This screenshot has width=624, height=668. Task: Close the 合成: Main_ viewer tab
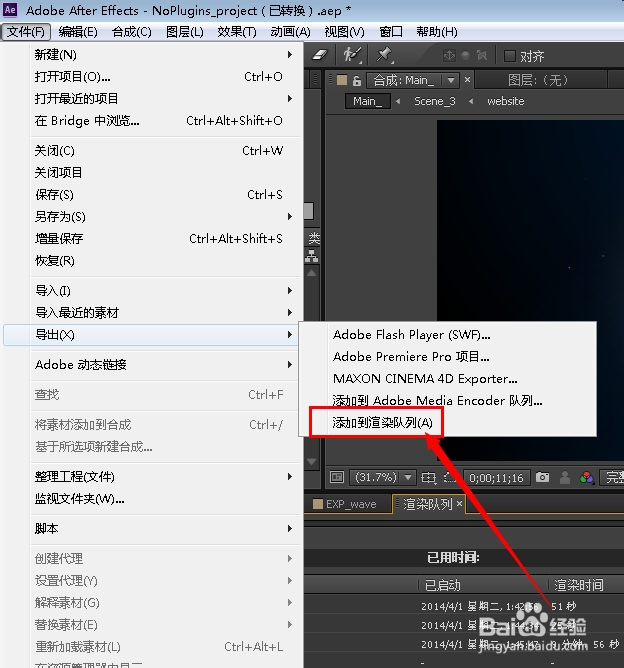click(x=467, y=79)
